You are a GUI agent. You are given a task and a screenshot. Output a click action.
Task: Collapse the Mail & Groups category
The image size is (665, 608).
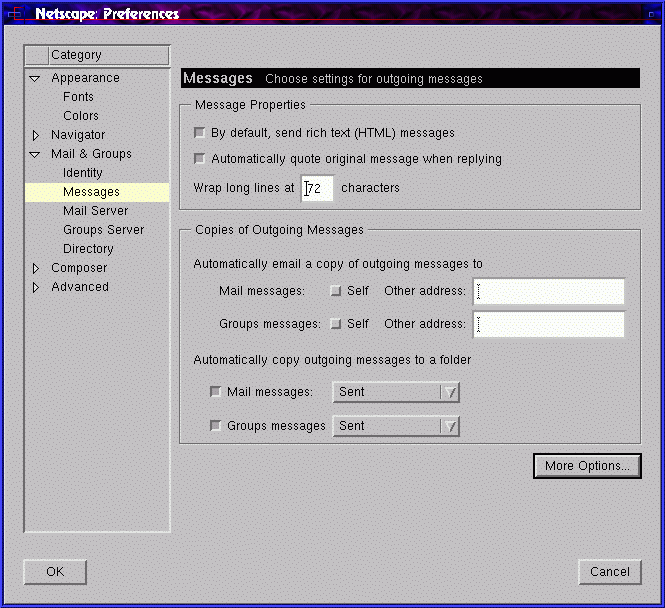pyautogui.click(x=35, y=154)
